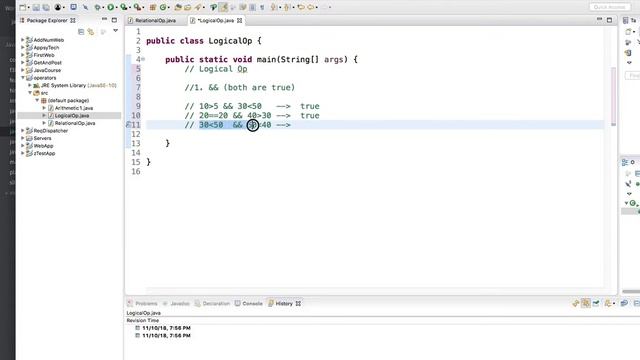The width and height of the screenshot is (640, 360).
Task: Open the Run button dropdown arrow
Action: click(x=116, y=7)
